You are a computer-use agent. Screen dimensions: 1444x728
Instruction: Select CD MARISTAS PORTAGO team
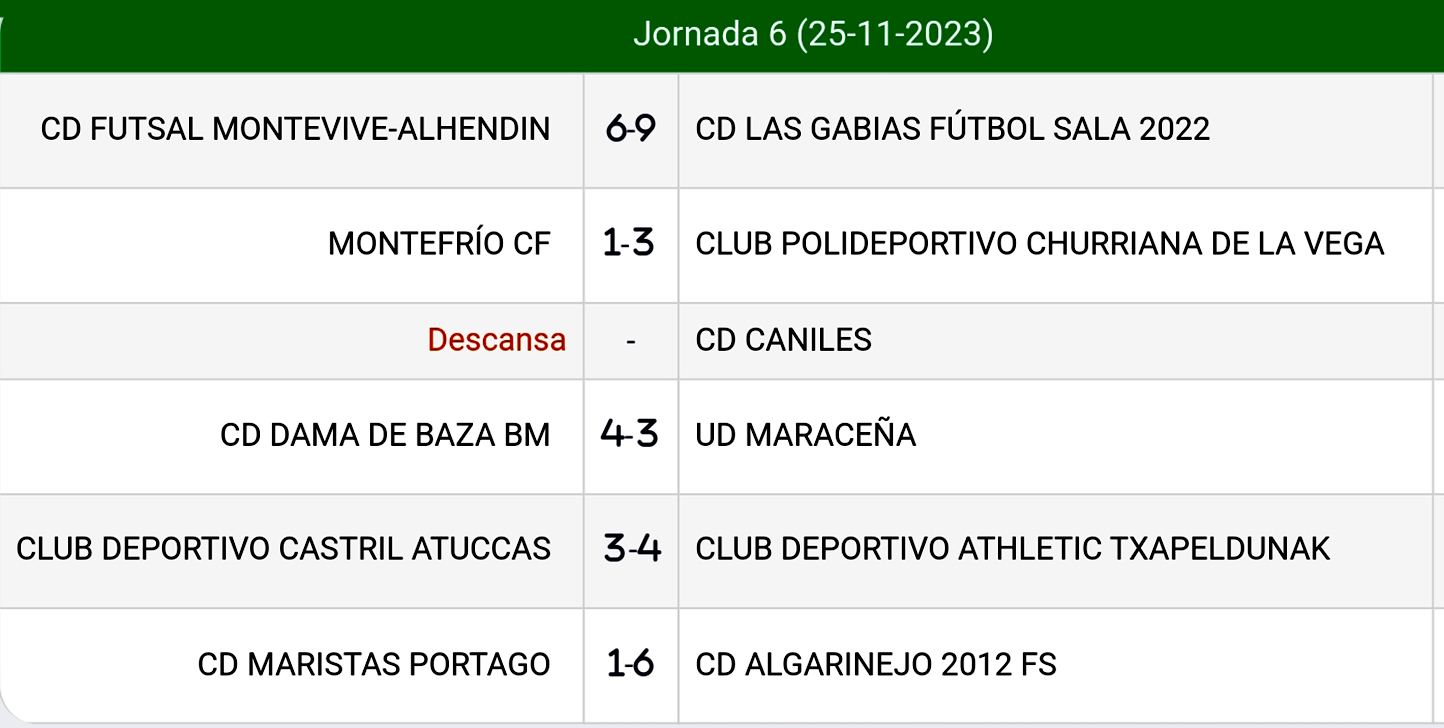pos(374,664)
